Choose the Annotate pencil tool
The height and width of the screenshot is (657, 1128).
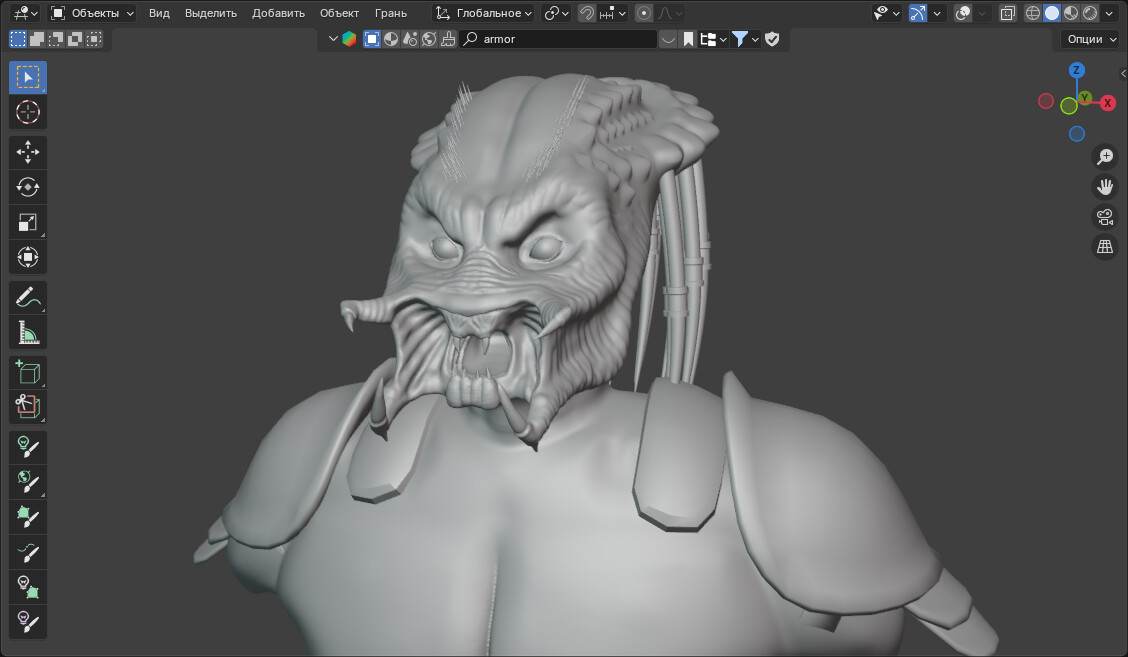pyautogui.click(x=27, y=297)
